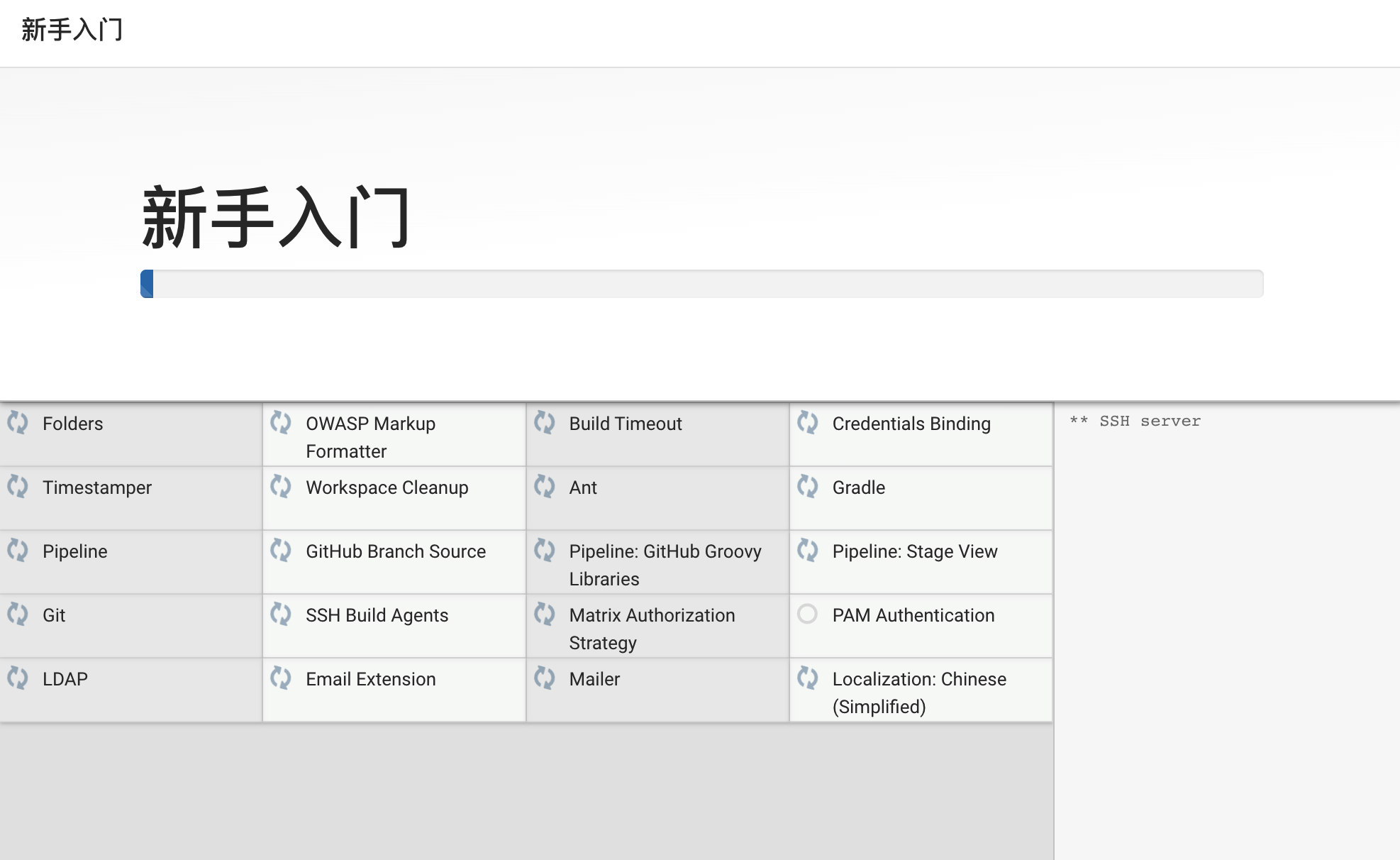Click the install-status icon beside Git

[18, 614]
